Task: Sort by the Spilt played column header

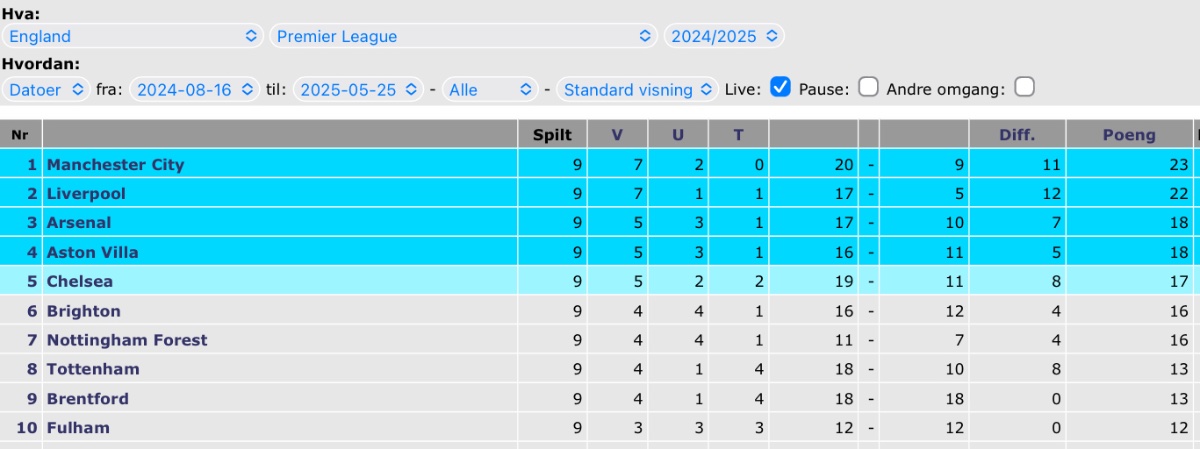Action: pos(552,135)
